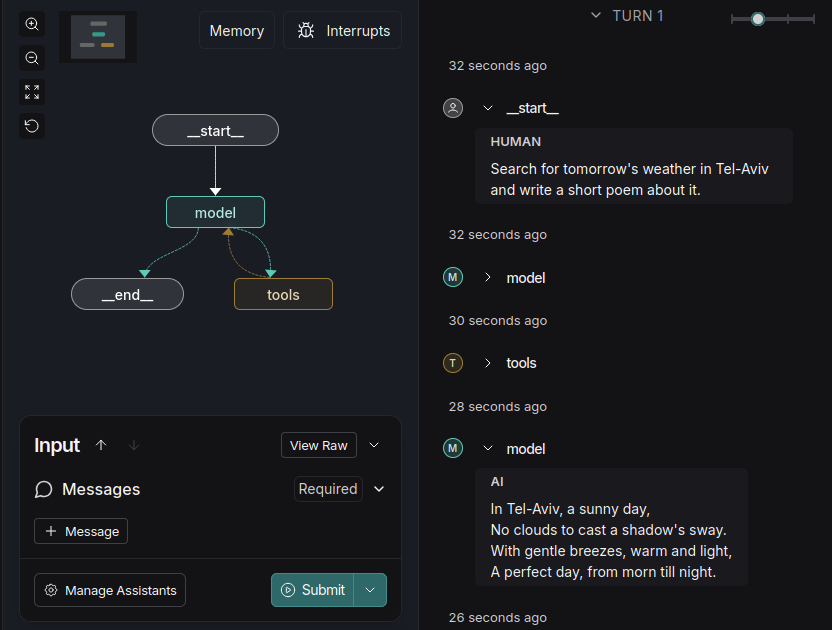The image size is (832, 630).
Task: Open the Interrupts panel
Action: [x=343, y=31]
